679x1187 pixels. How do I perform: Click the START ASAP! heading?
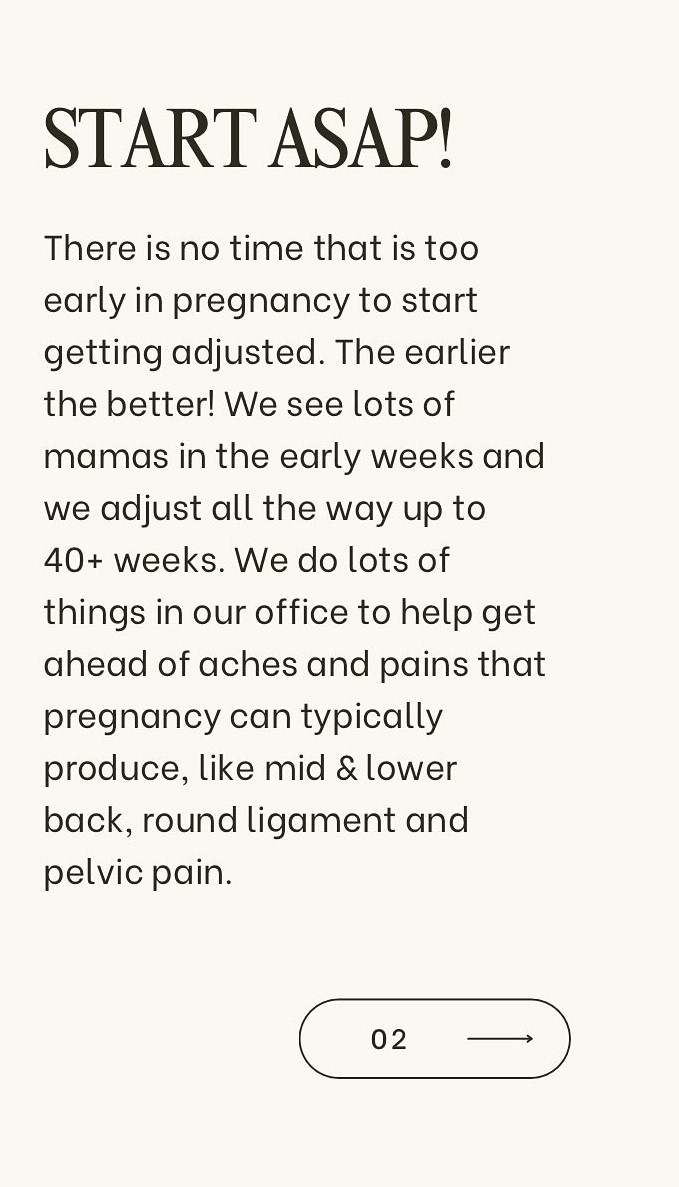[248, 139]
